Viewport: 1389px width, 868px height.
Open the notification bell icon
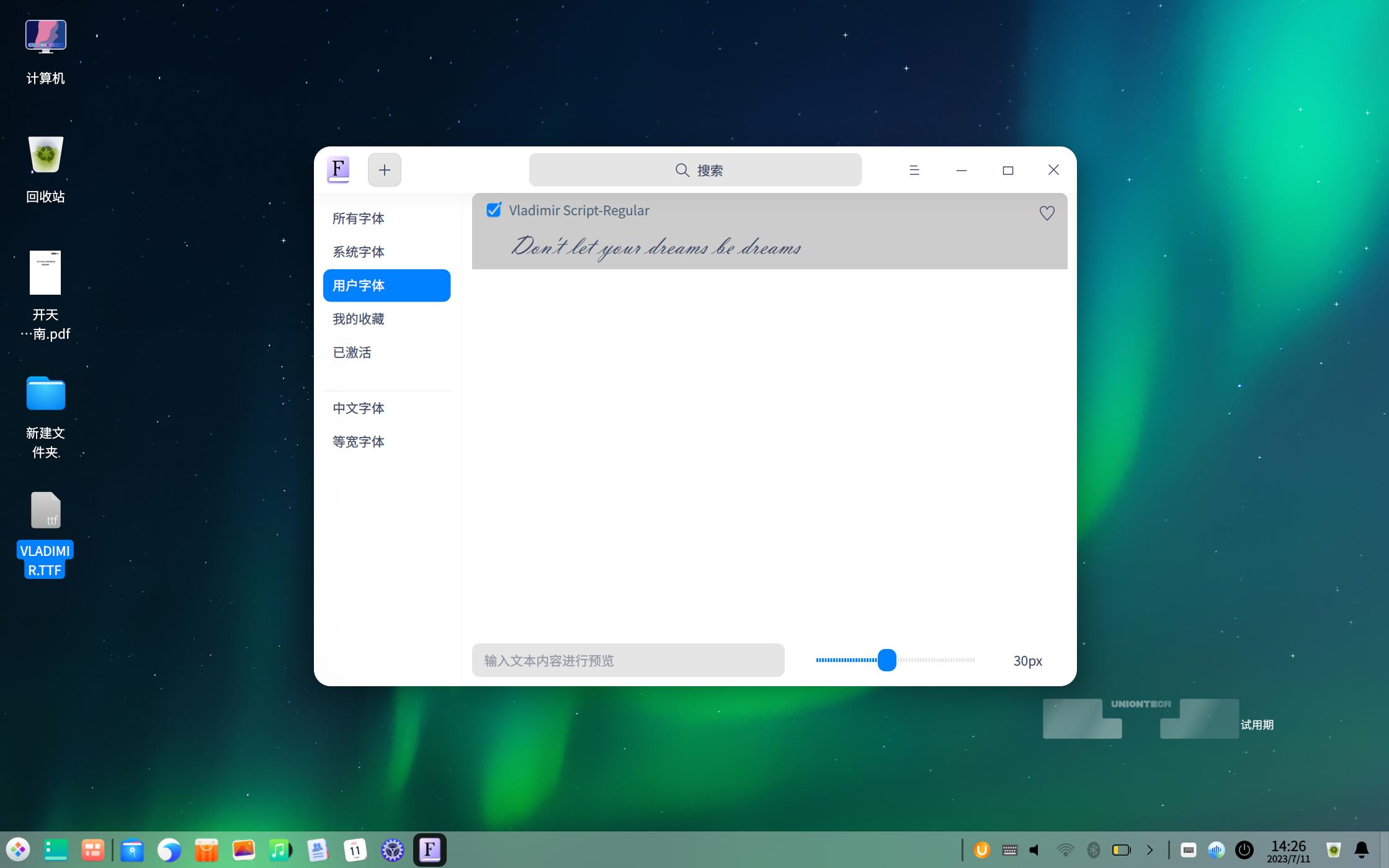point(1361,849)
